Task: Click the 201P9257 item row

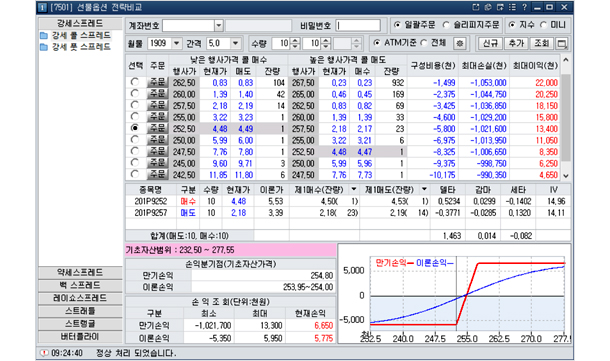Action: [x=348, y=213]
